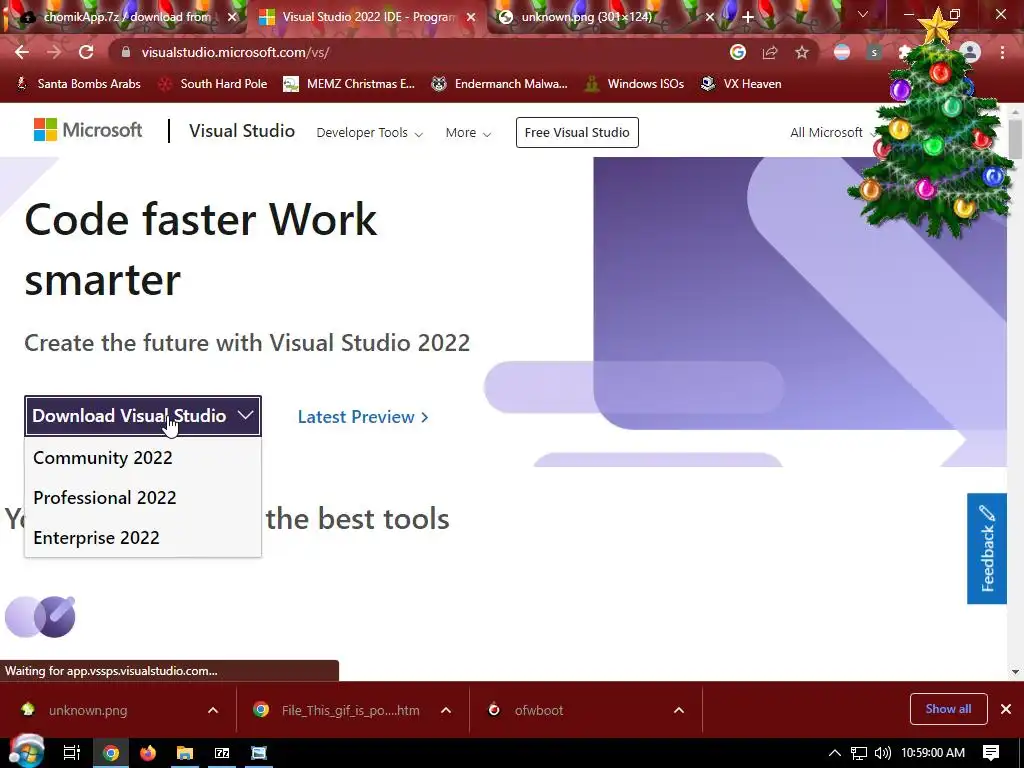Open the Feedback side button
The width and height of the screenshot is (1024, 768).
(x=987, y=549)
